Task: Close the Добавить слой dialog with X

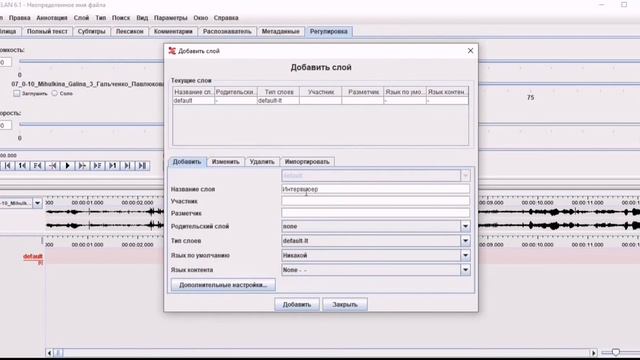Action: click(470, 51)
